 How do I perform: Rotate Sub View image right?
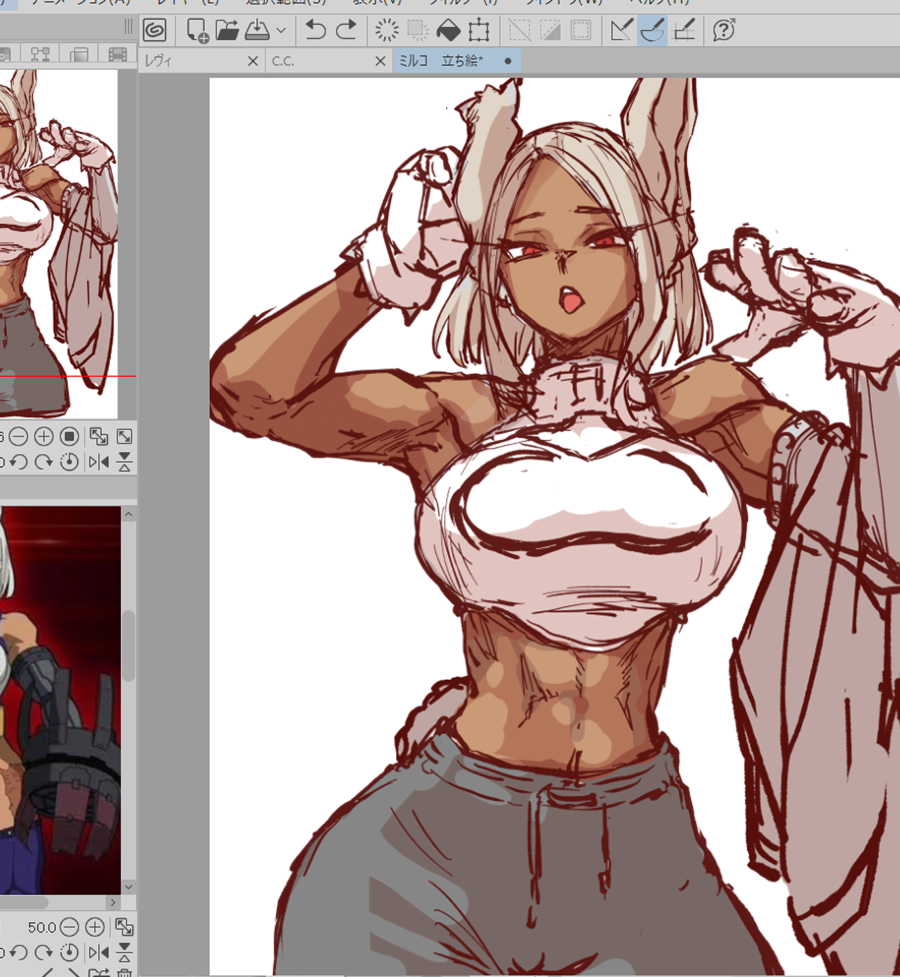tap(44, 953)
